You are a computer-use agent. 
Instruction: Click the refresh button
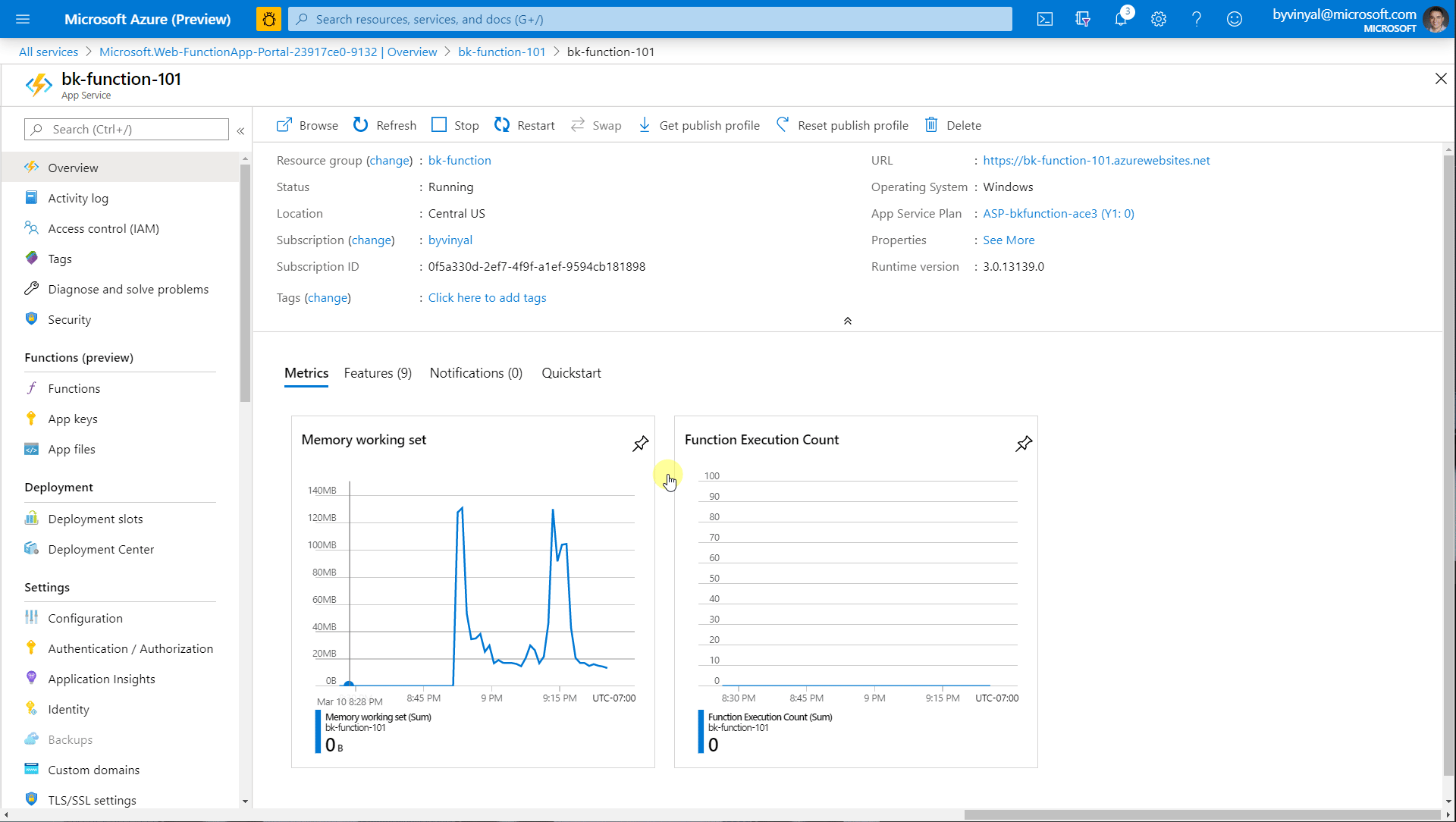[x=385, y=125]
